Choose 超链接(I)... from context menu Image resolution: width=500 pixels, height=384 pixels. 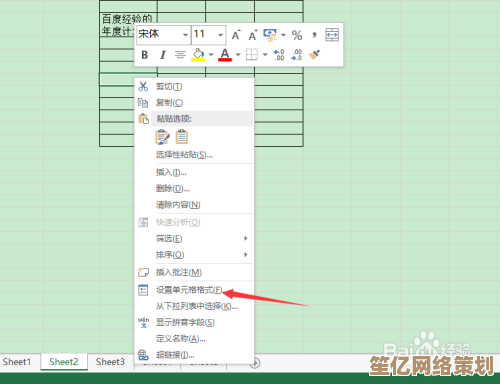click(195, 355)
